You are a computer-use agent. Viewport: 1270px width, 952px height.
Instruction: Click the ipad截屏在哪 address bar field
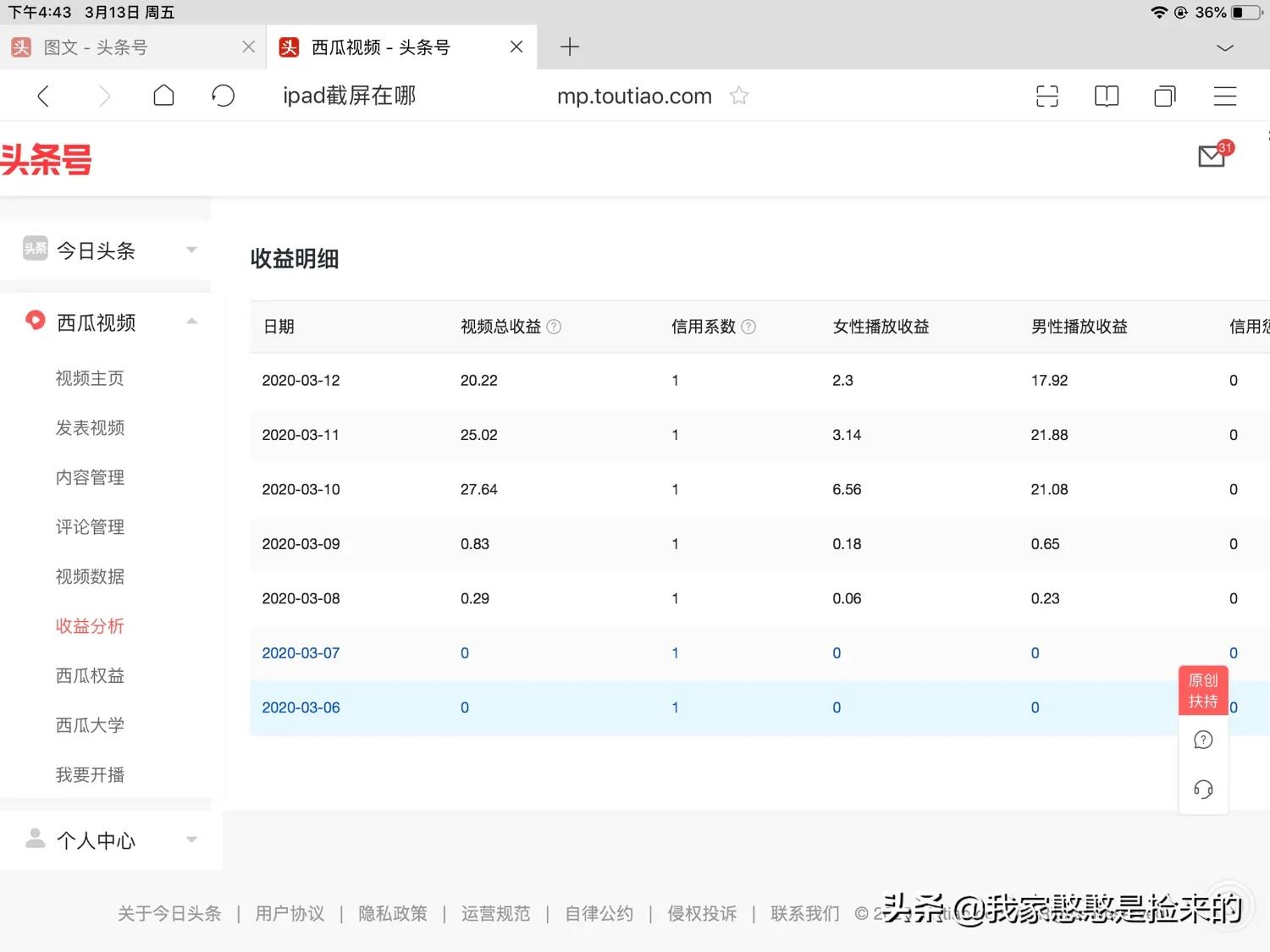pyautogui.click(x=348, y=96)
